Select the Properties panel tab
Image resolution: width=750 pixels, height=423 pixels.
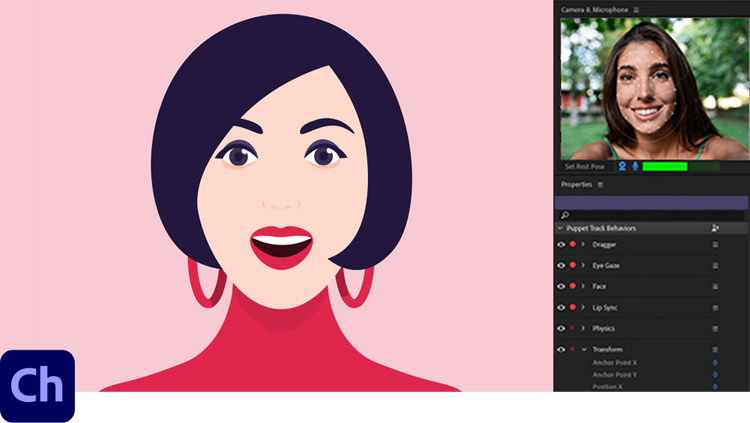coord(576,185)
